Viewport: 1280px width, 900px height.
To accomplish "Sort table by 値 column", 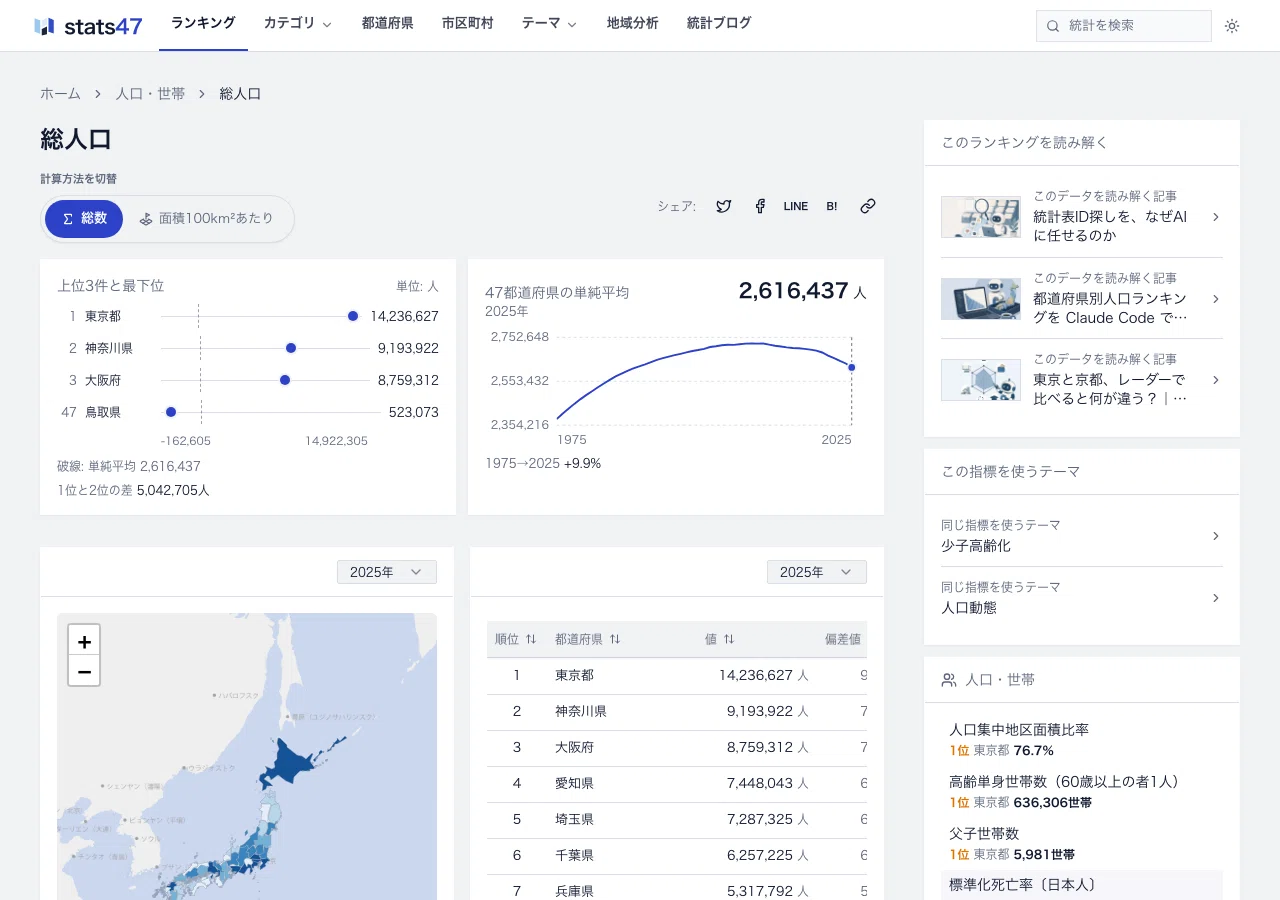I will click(x=720, y=639).
